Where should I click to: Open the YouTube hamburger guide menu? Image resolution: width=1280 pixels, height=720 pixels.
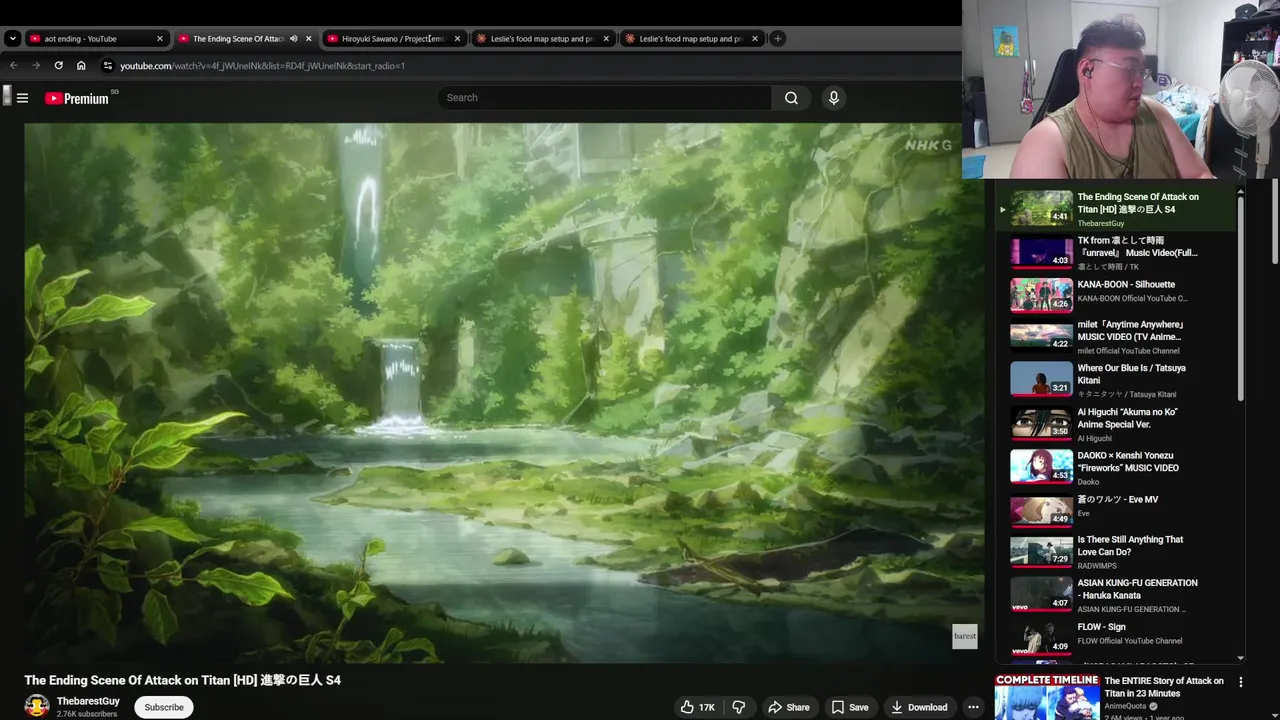tap(22, 98)
